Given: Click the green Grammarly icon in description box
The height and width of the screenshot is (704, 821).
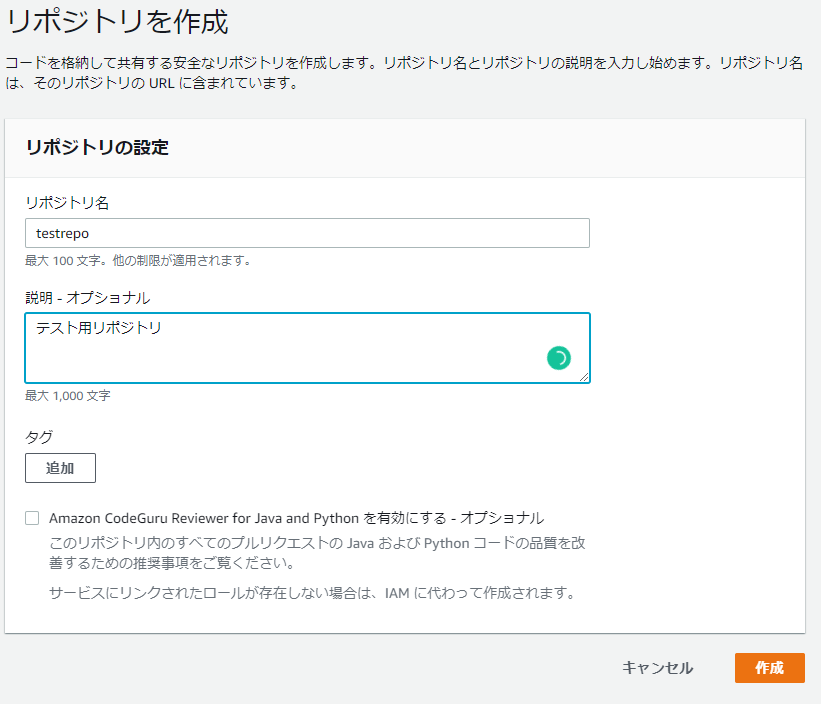Looking at the screenshot, I should [x=559, y=358].
